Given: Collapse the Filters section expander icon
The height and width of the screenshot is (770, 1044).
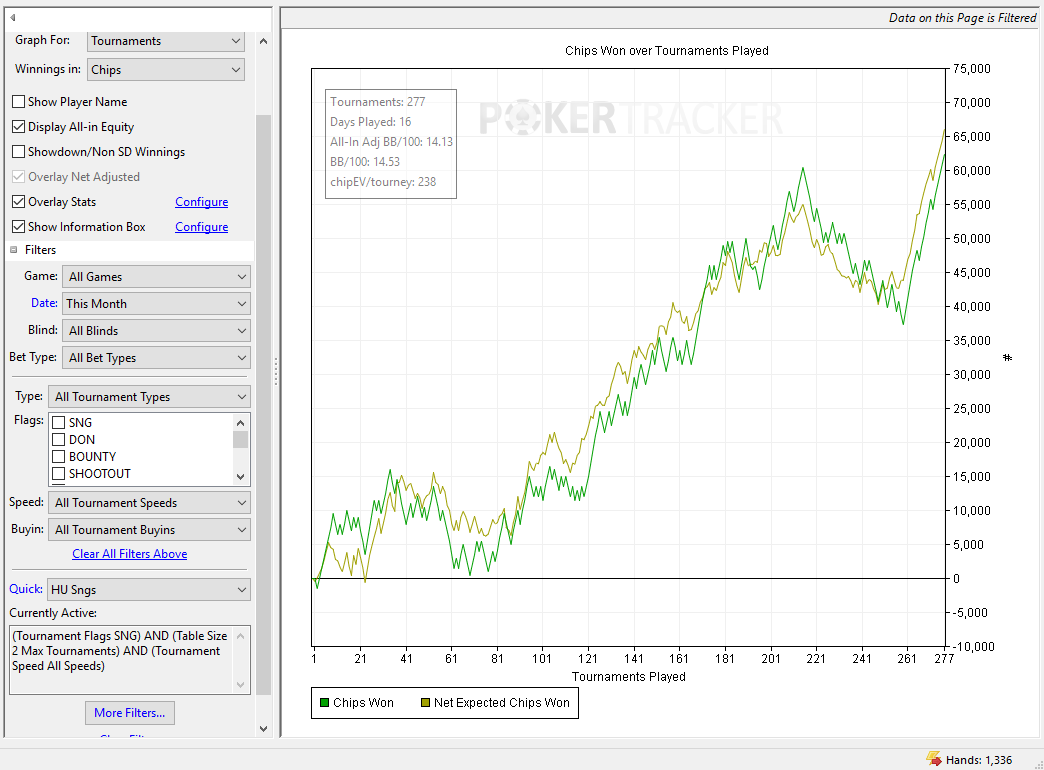Looking at the screenshot, I should (x=13, y=250).
